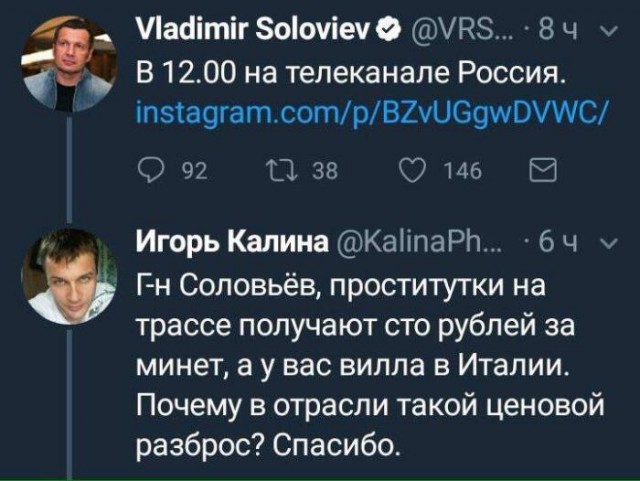This screenshot has width=640, height=481.
Task: Open Игорь Калина's avatar photo
Action: point(68,275)
